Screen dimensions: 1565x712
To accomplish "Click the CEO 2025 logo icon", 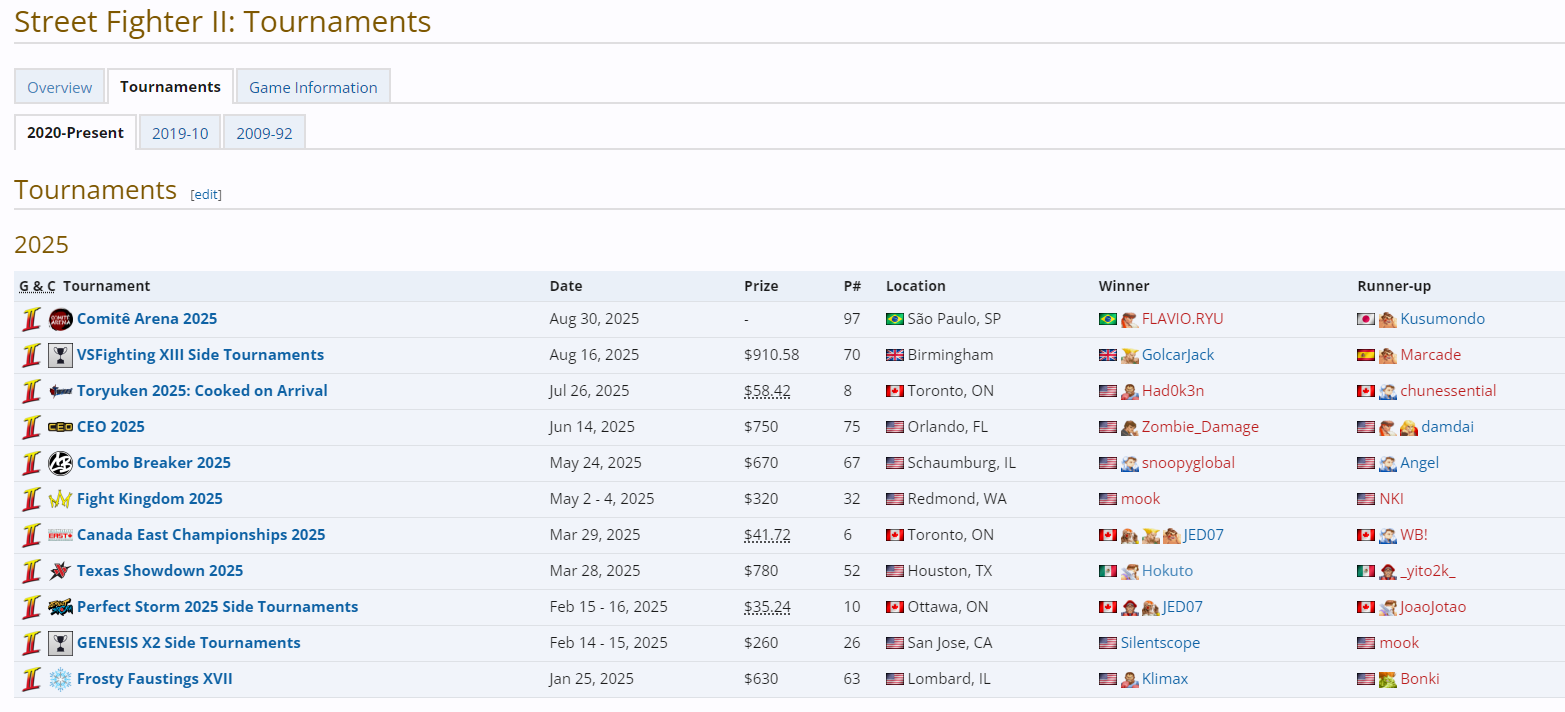I will [60, 427].
